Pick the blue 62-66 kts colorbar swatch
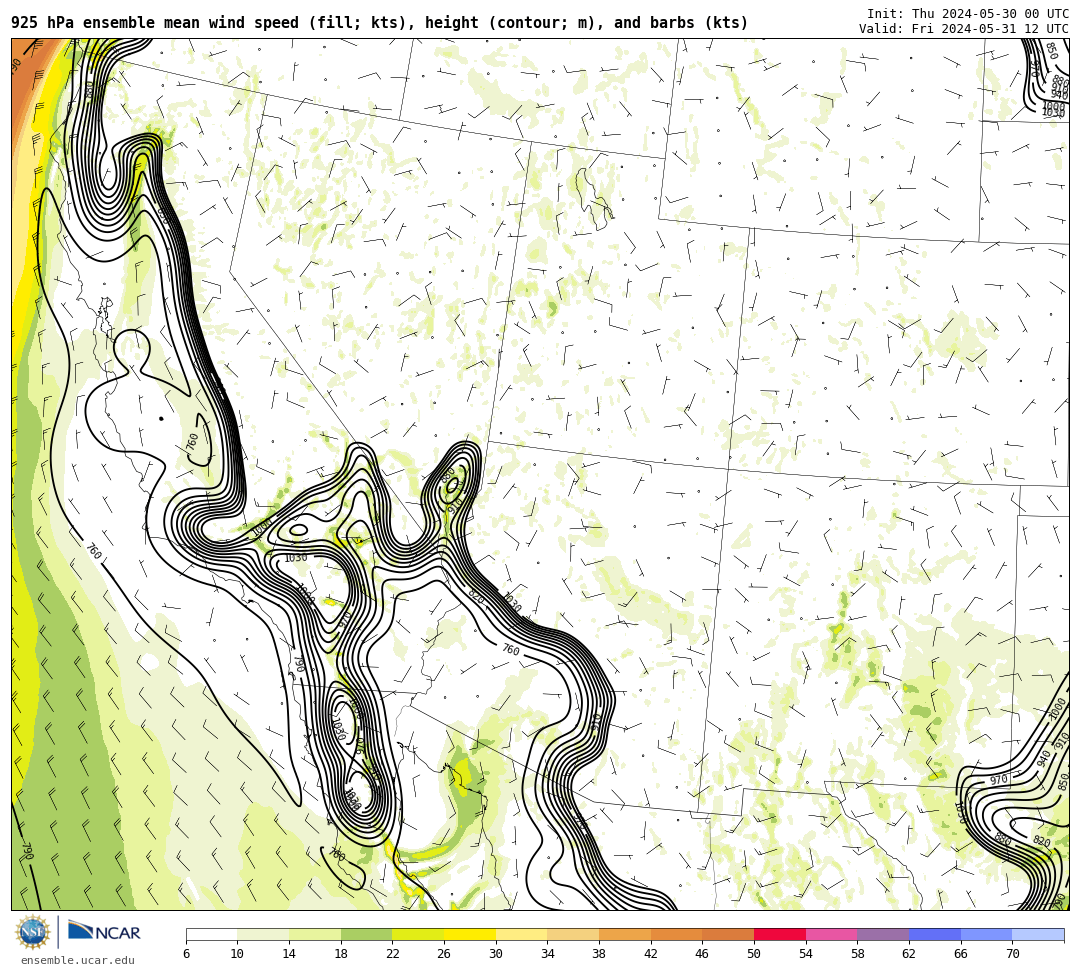The height and width of the screenshot is (973, 1080). [935, 934]
